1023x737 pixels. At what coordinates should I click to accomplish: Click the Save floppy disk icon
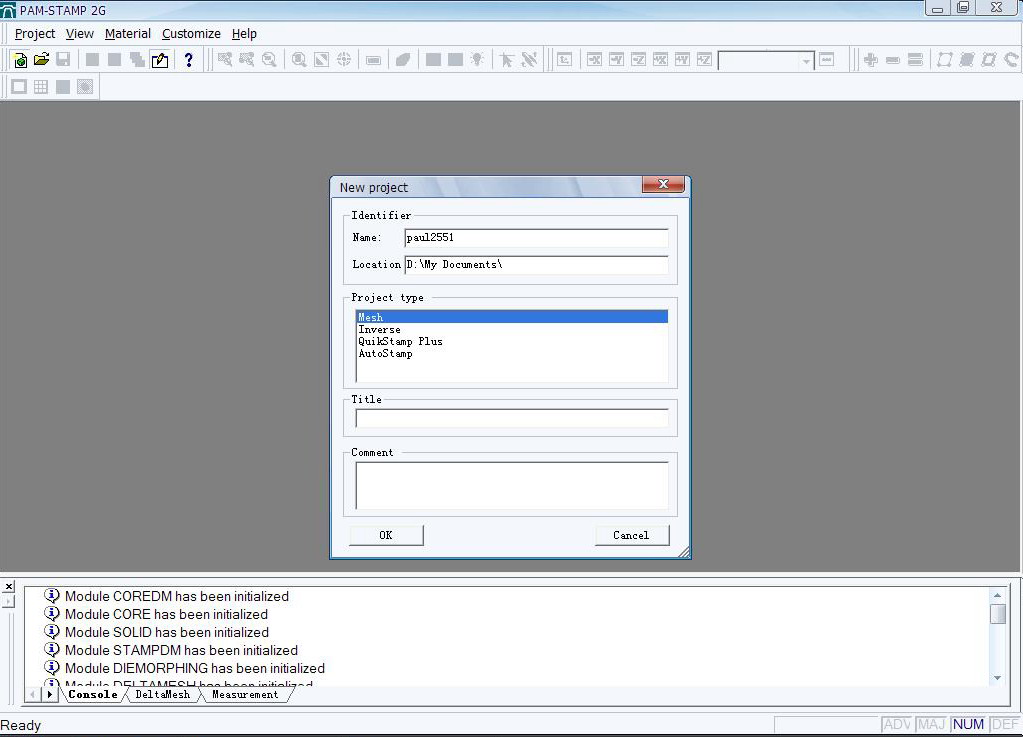tap(63, 60)
